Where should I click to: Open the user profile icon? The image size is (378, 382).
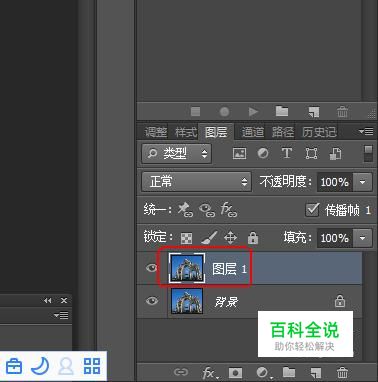[66, 366]
